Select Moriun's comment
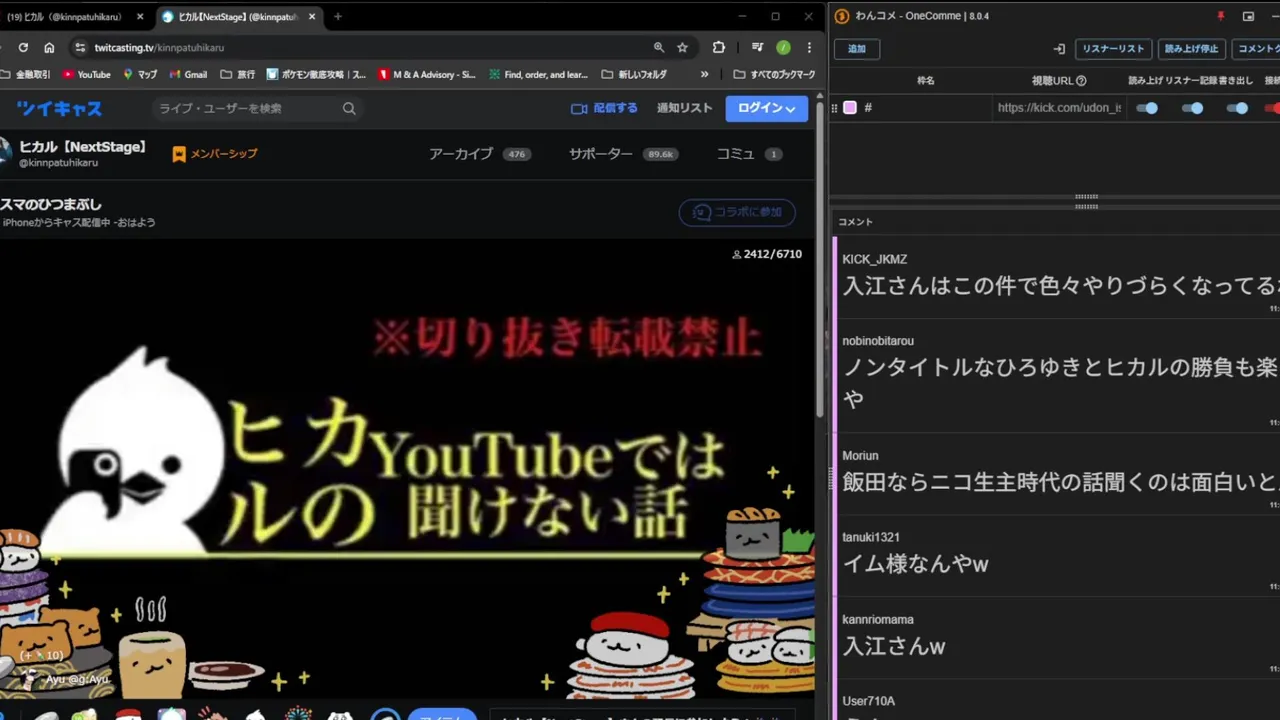The height and width of the screenshot is (720, 1280). 1058,472
